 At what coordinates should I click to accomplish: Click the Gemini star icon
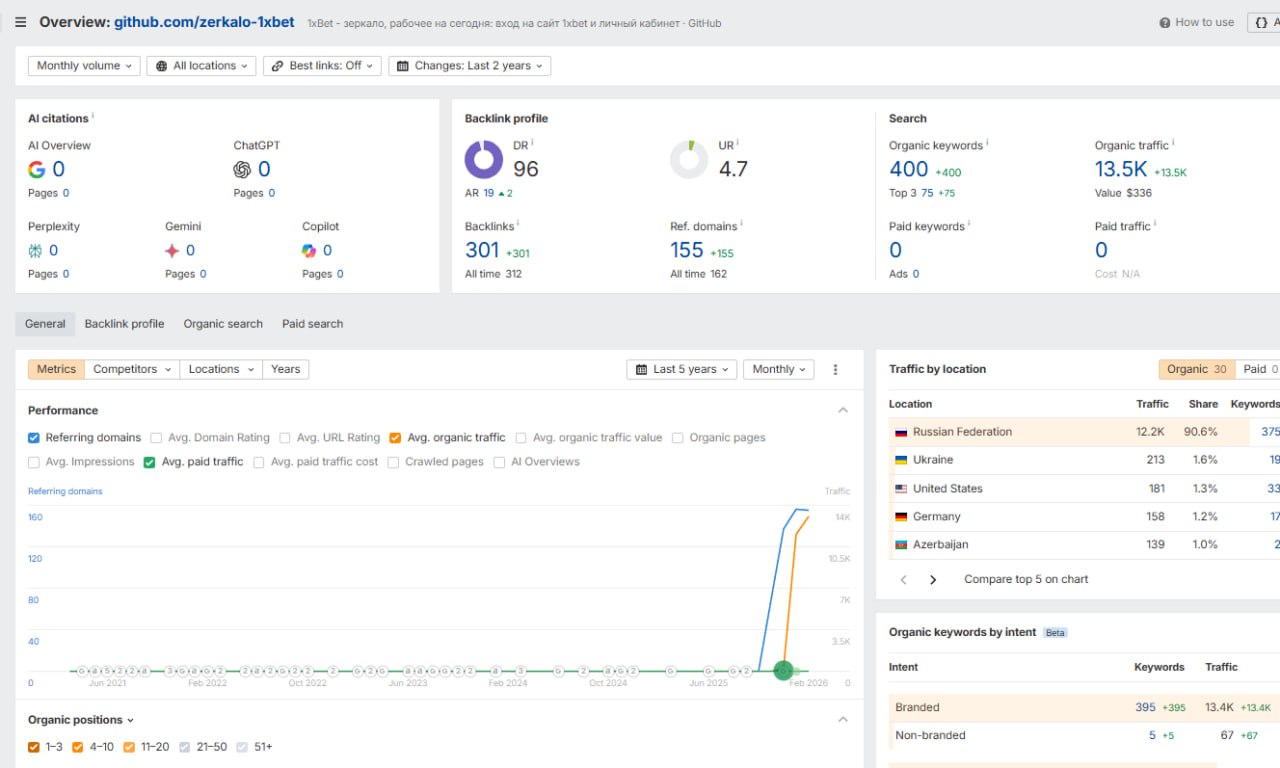(x=172, y=251)
